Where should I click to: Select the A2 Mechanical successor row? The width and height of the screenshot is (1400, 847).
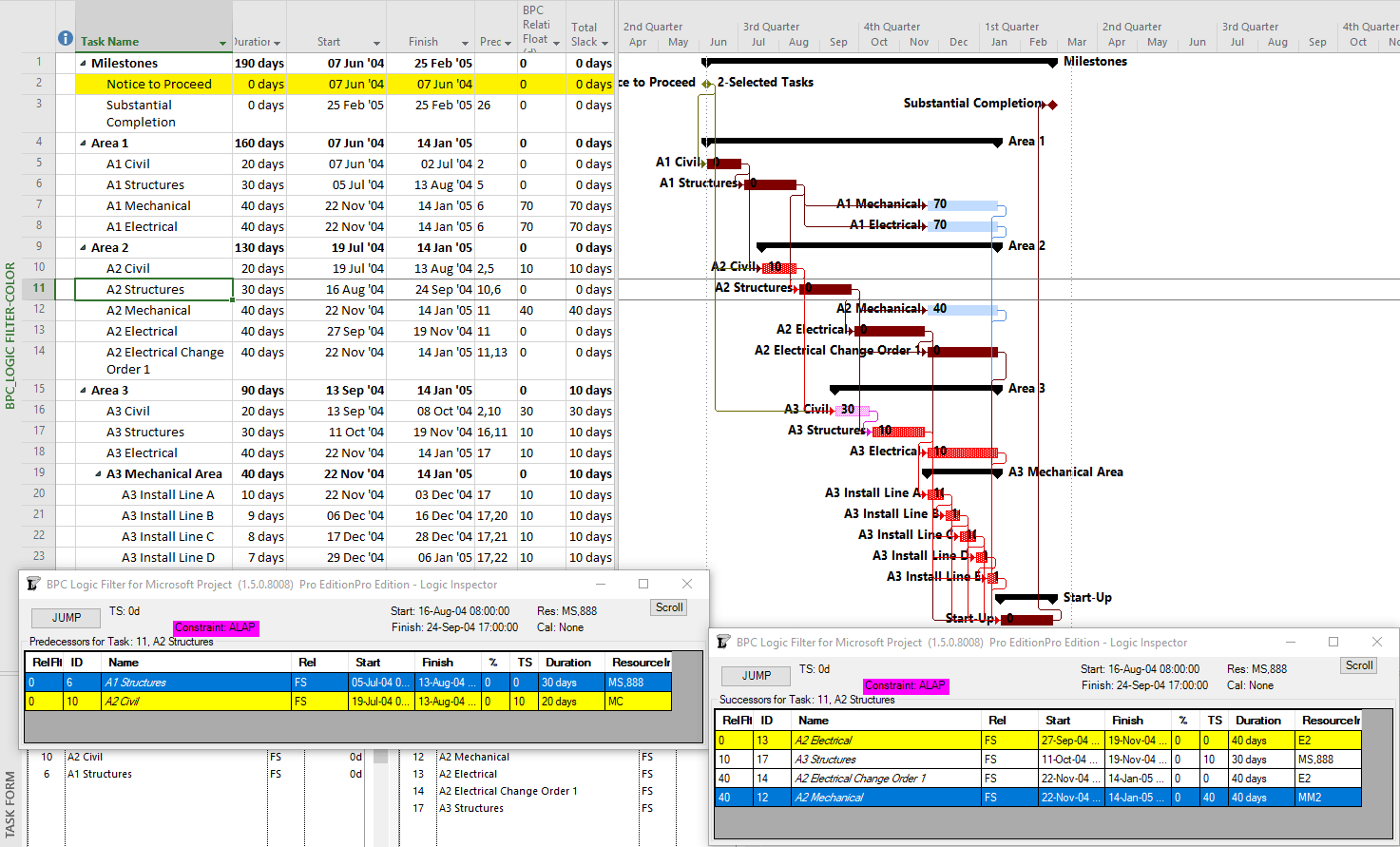click(x=884, y=798)
